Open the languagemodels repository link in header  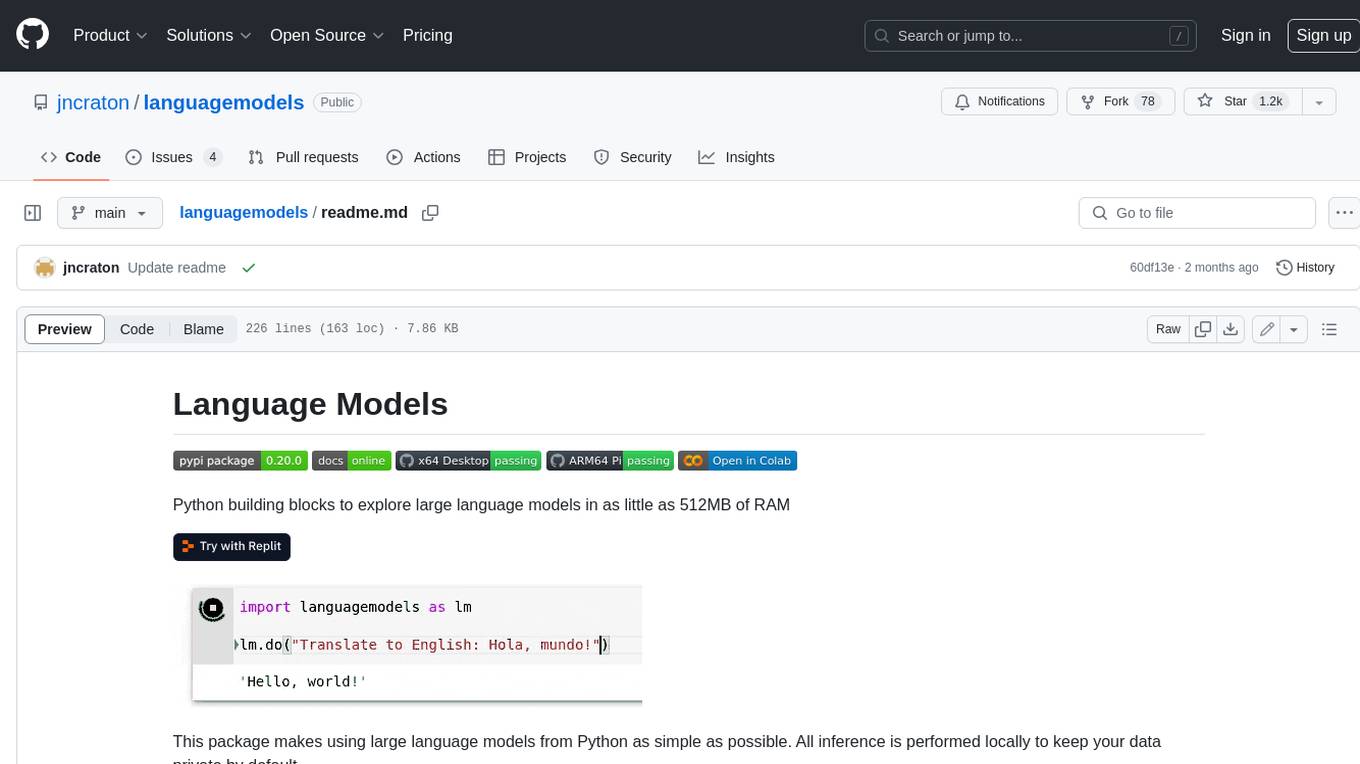click(224, 102)
